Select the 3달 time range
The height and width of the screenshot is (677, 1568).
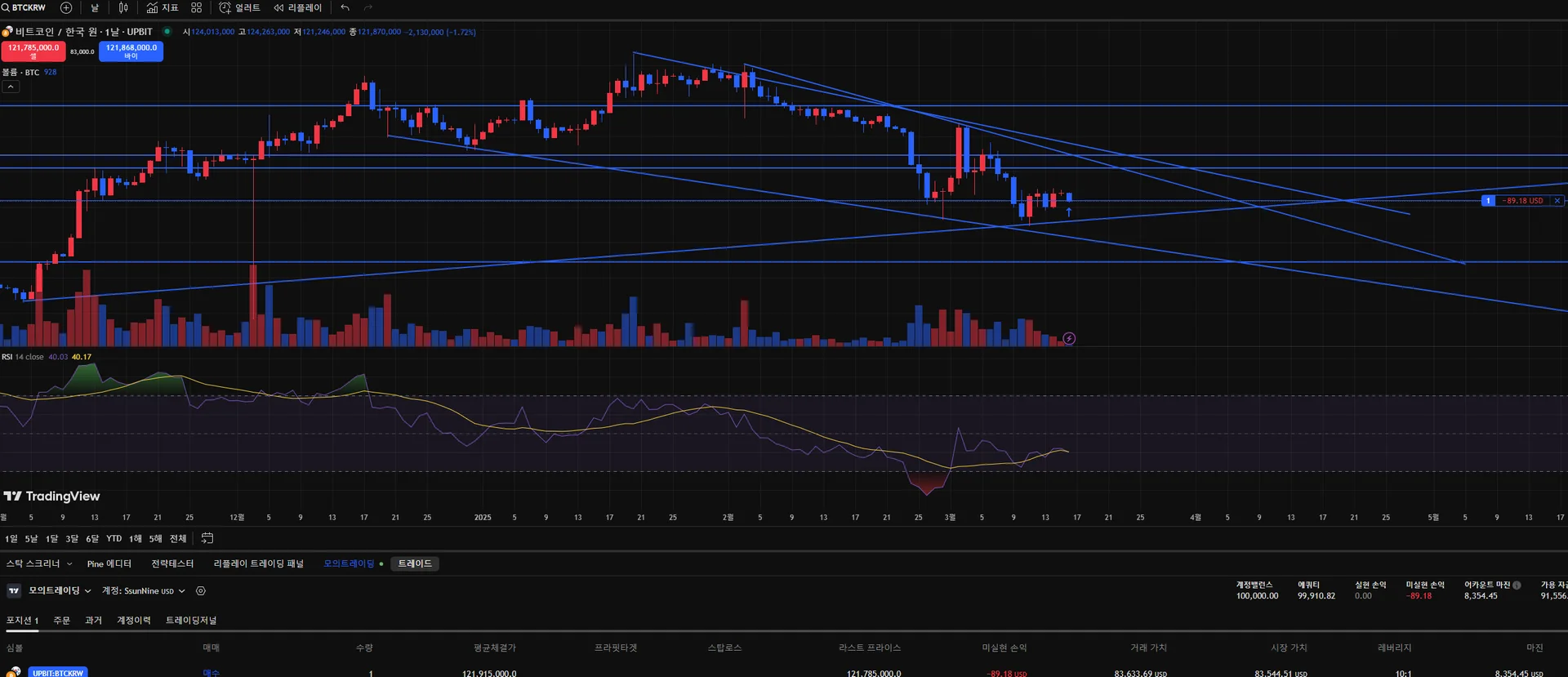(72, 538)
